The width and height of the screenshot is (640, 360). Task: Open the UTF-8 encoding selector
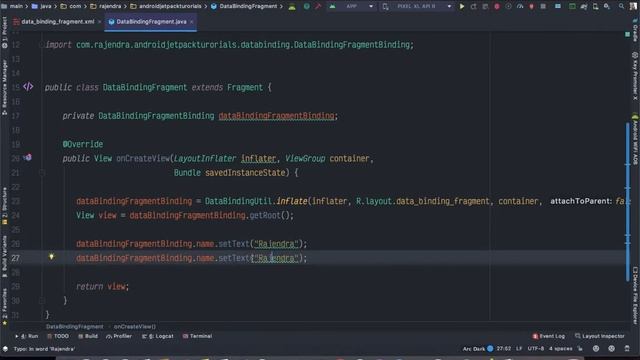click(x=536, y=349)
